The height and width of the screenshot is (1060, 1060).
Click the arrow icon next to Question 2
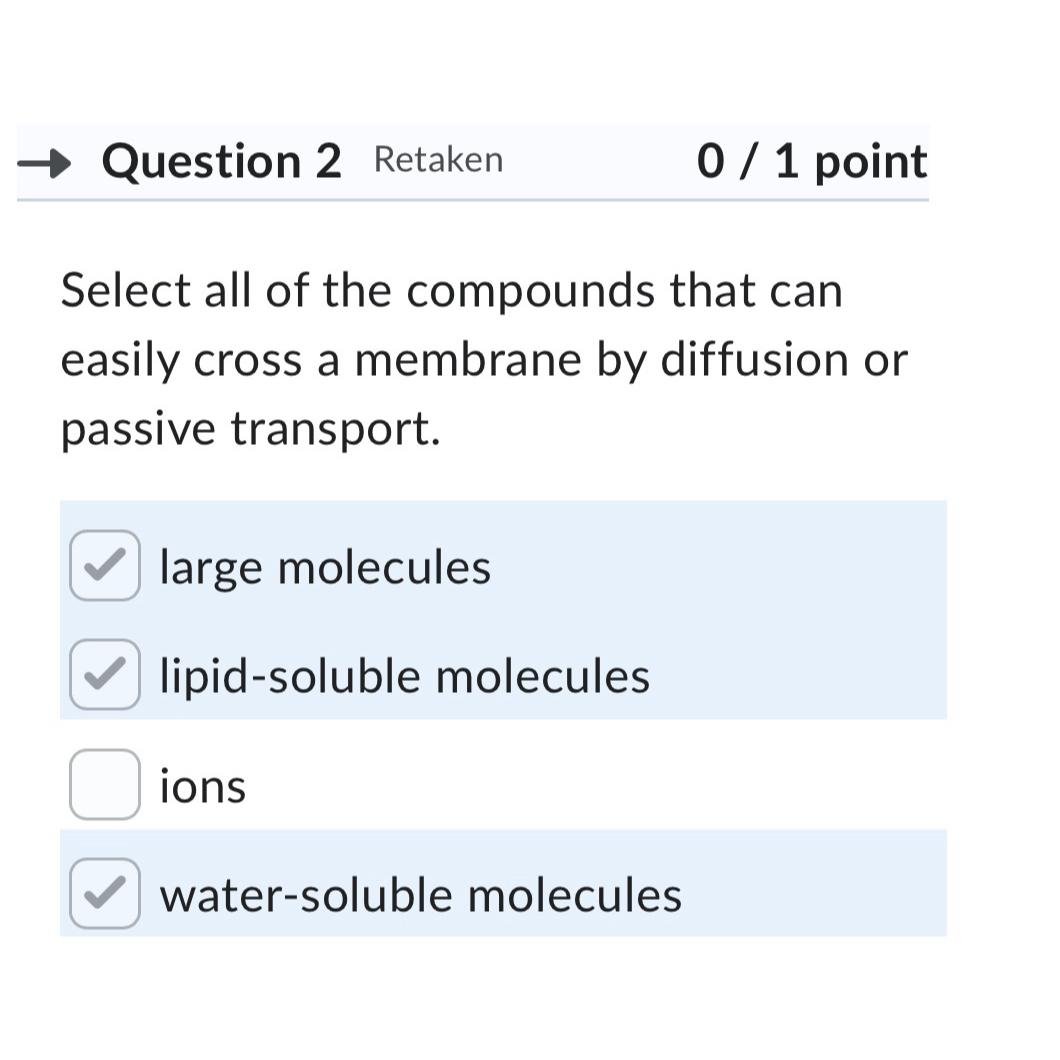[46, 160]
